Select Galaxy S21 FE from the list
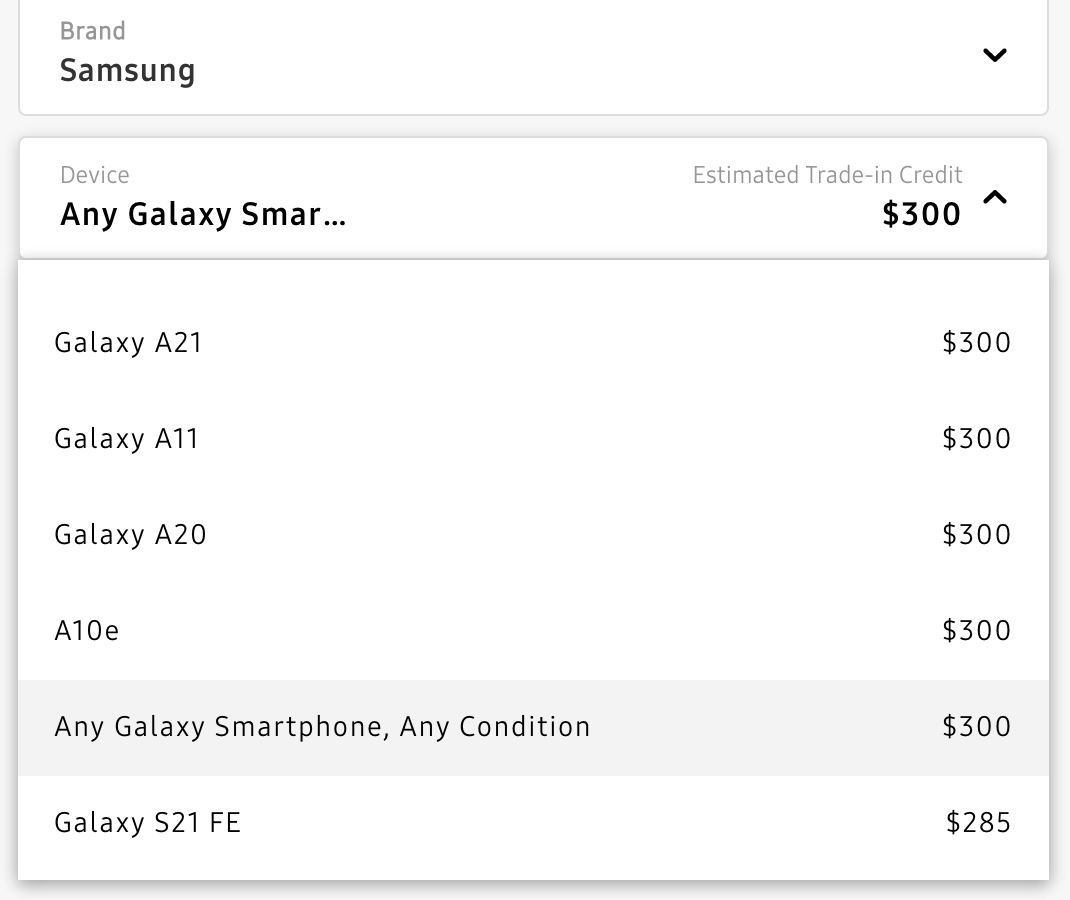The image size is (1070, 900). click(x=147, y=823)
